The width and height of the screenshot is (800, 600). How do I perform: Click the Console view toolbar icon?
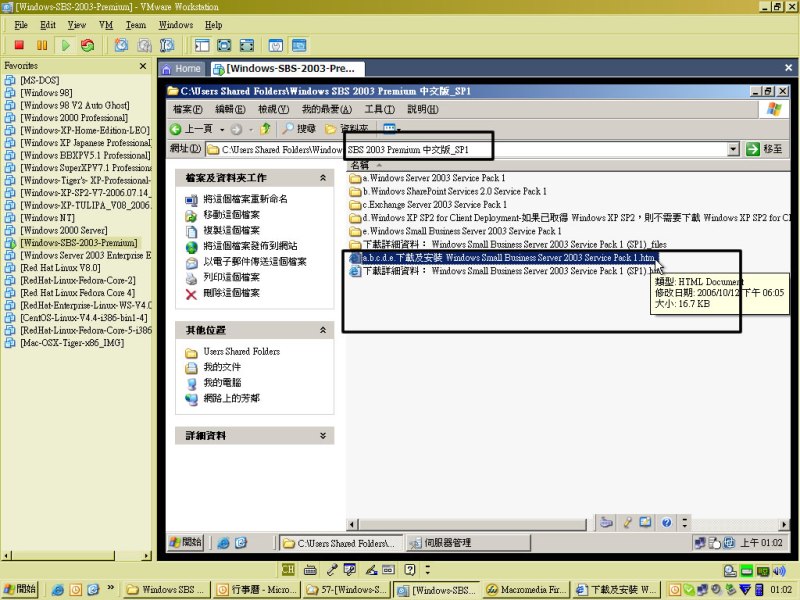coord(299,45)
